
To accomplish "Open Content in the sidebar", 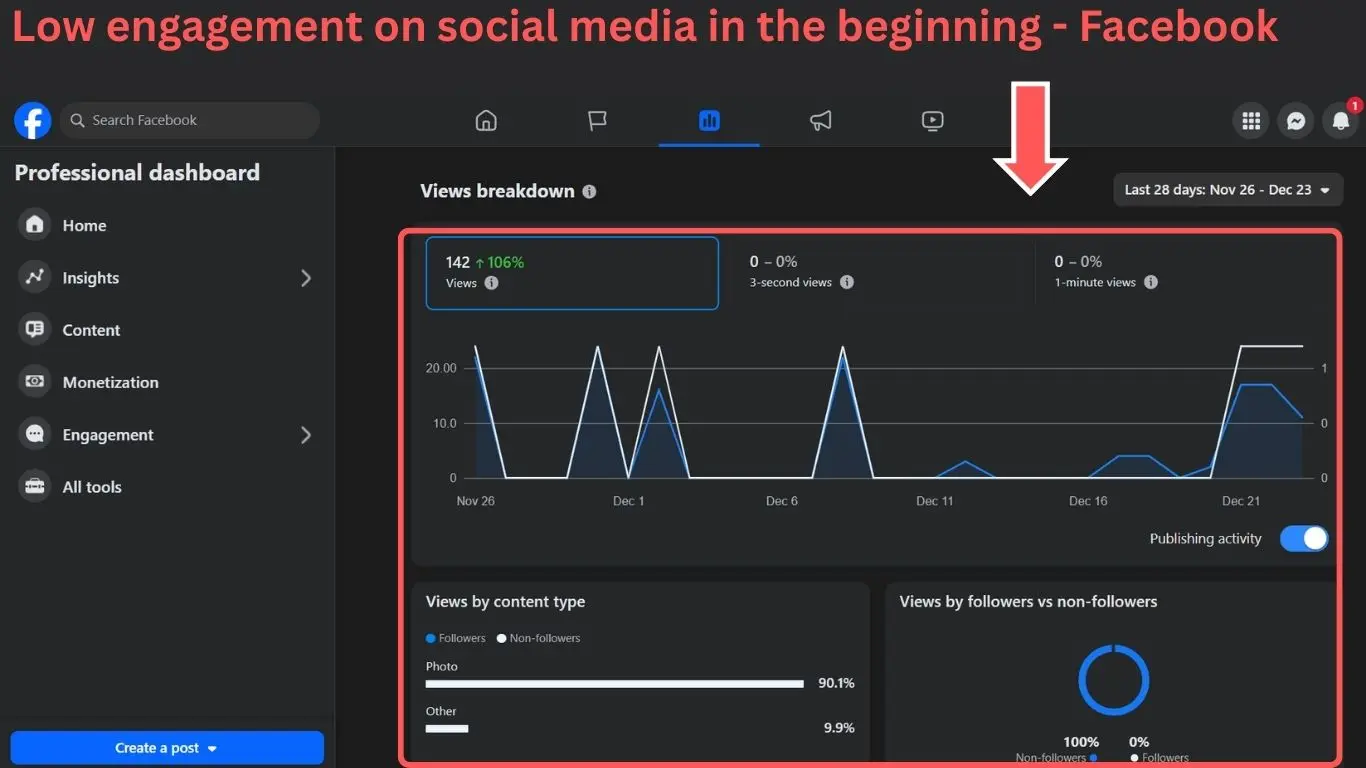I will coord(166,329).
